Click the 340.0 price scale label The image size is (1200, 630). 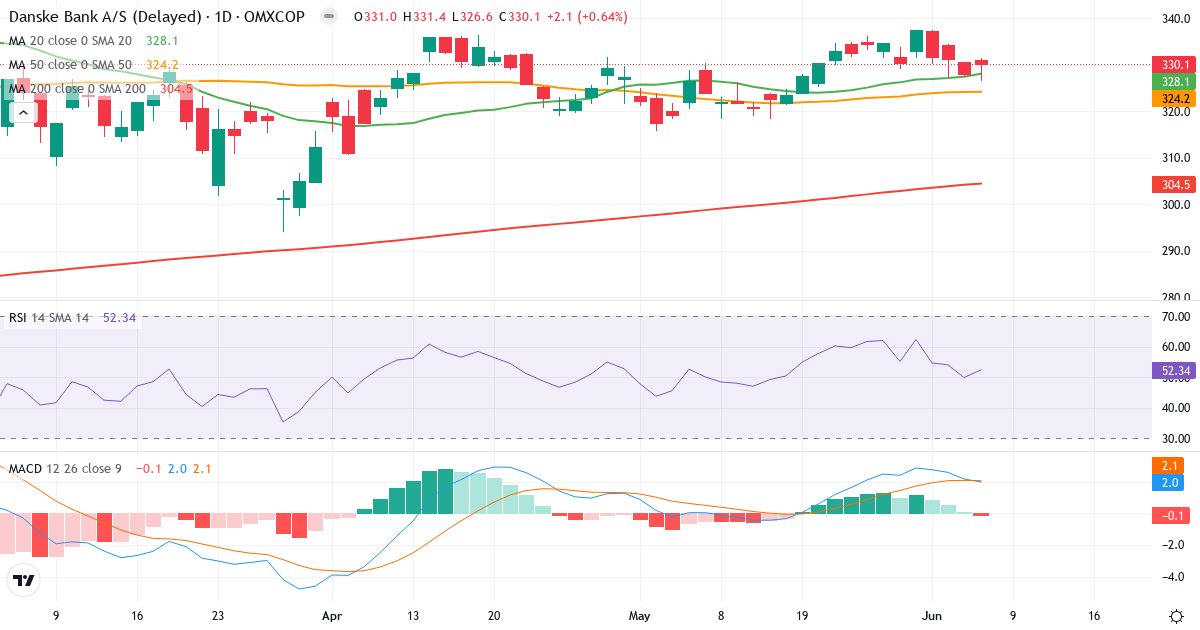pos(1175,19)
